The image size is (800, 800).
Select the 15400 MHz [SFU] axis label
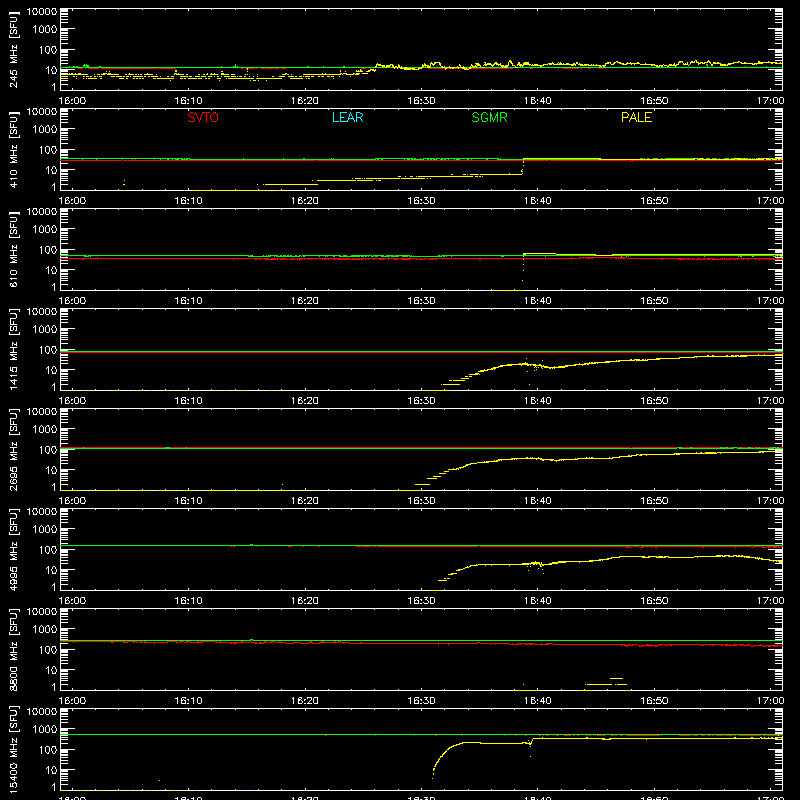click(x=14, y=750)
